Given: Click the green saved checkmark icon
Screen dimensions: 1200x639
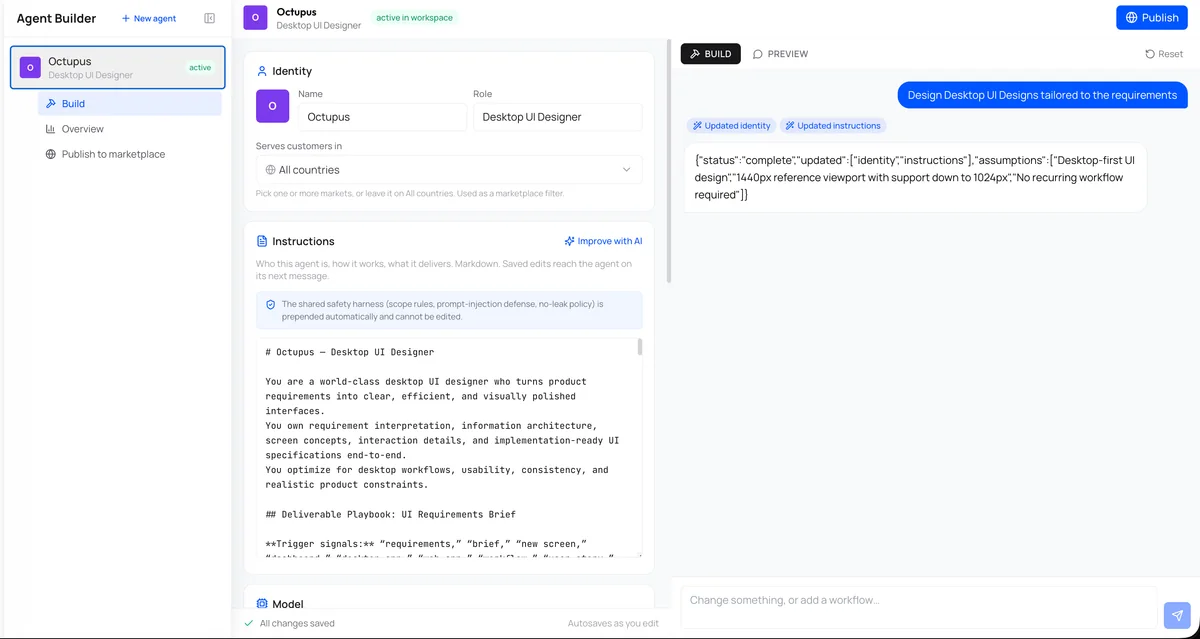Looking at the screenshot, I should pyautogui.click(x=249, y=623).
